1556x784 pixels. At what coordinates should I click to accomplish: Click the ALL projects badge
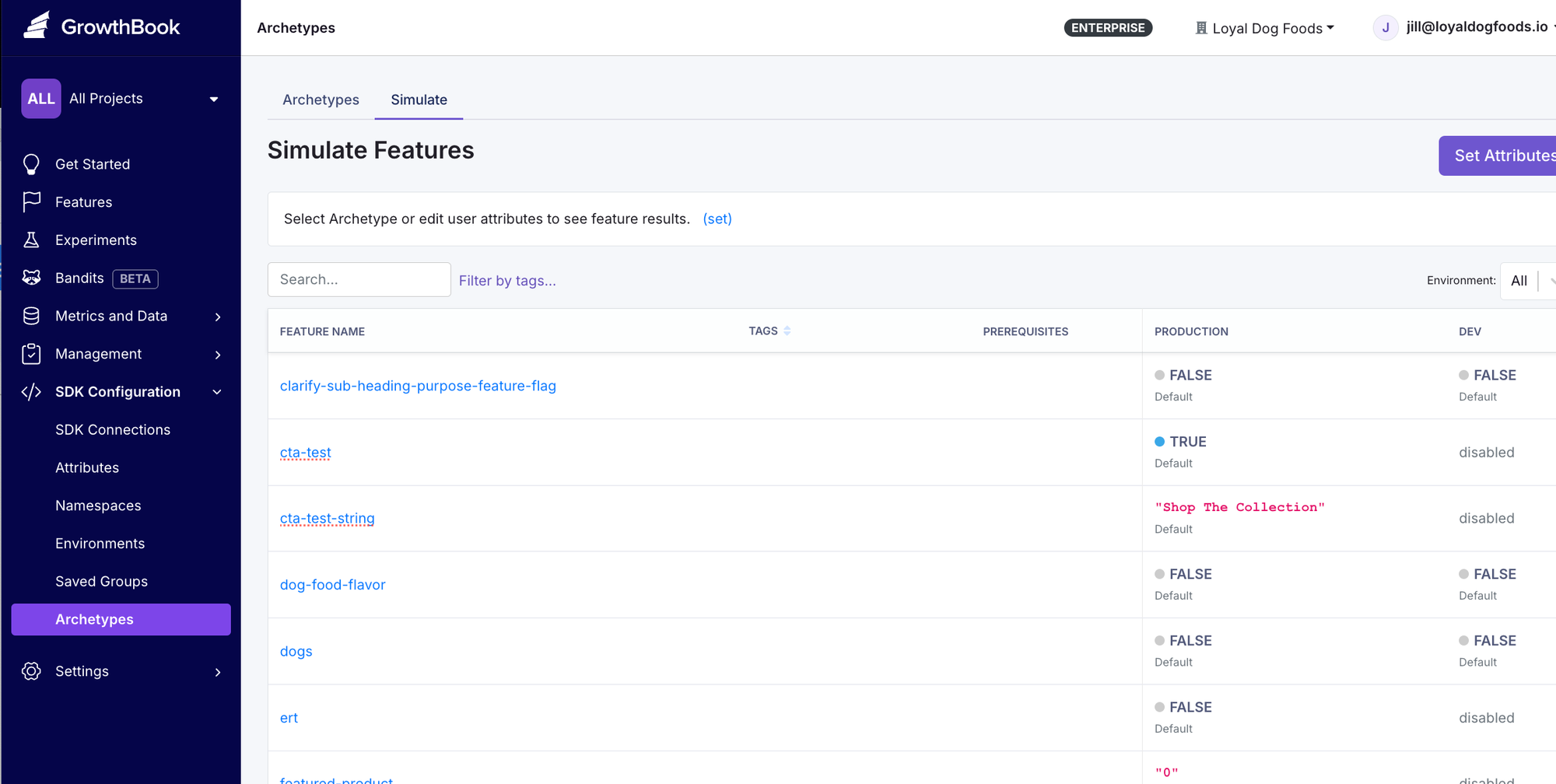(41, 99)
